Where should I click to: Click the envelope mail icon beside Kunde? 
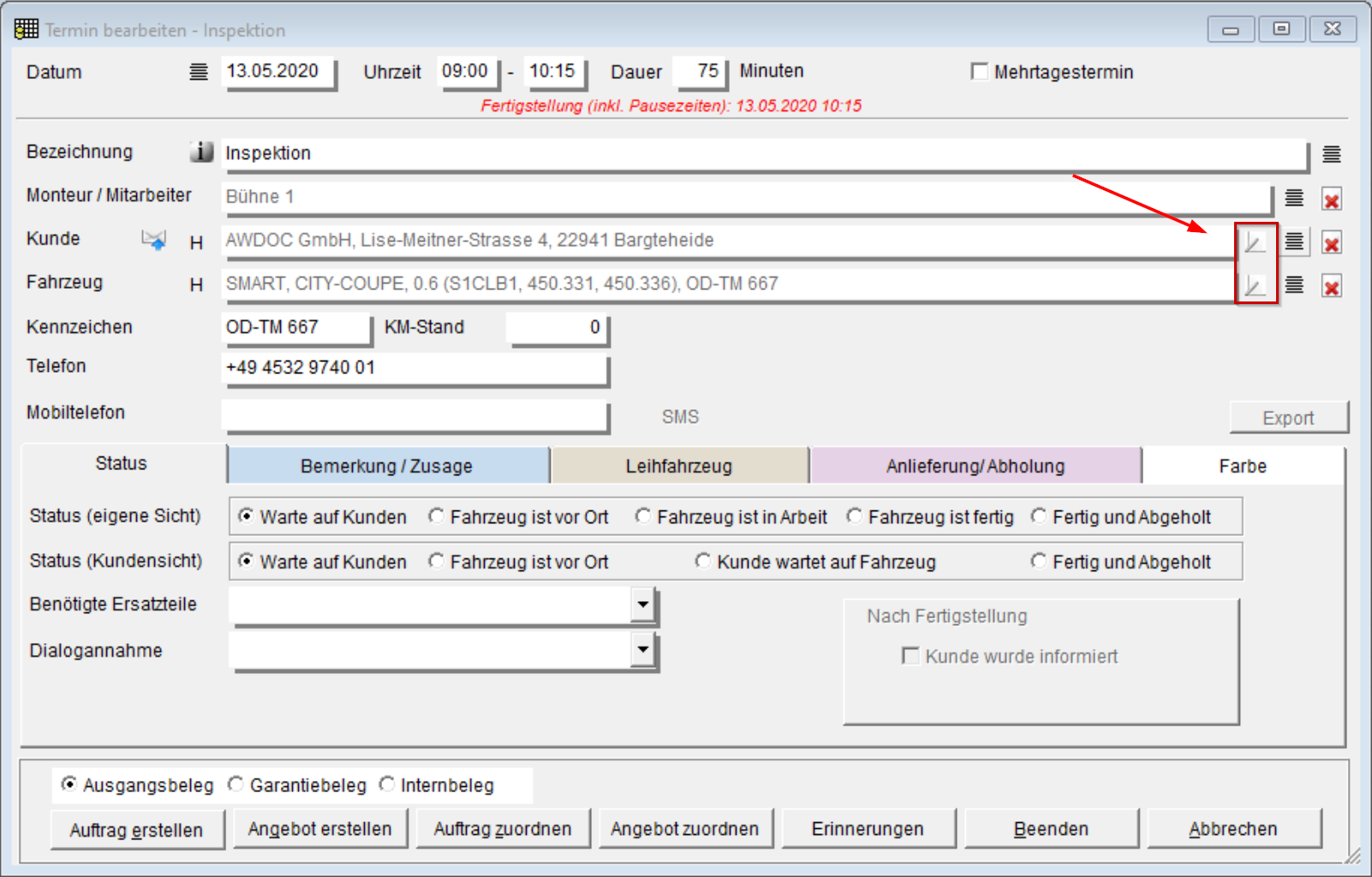click(154, 241)
